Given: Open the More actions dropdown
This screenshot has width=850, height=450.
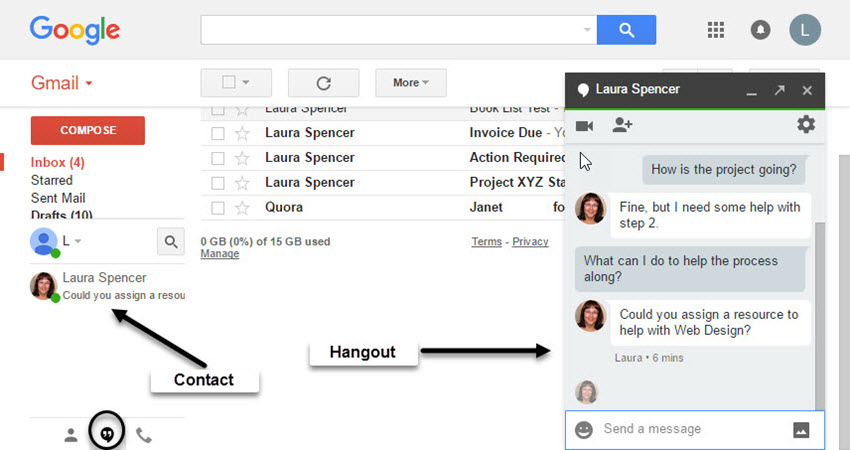Looking at the screenshot, I should point(411,83).
